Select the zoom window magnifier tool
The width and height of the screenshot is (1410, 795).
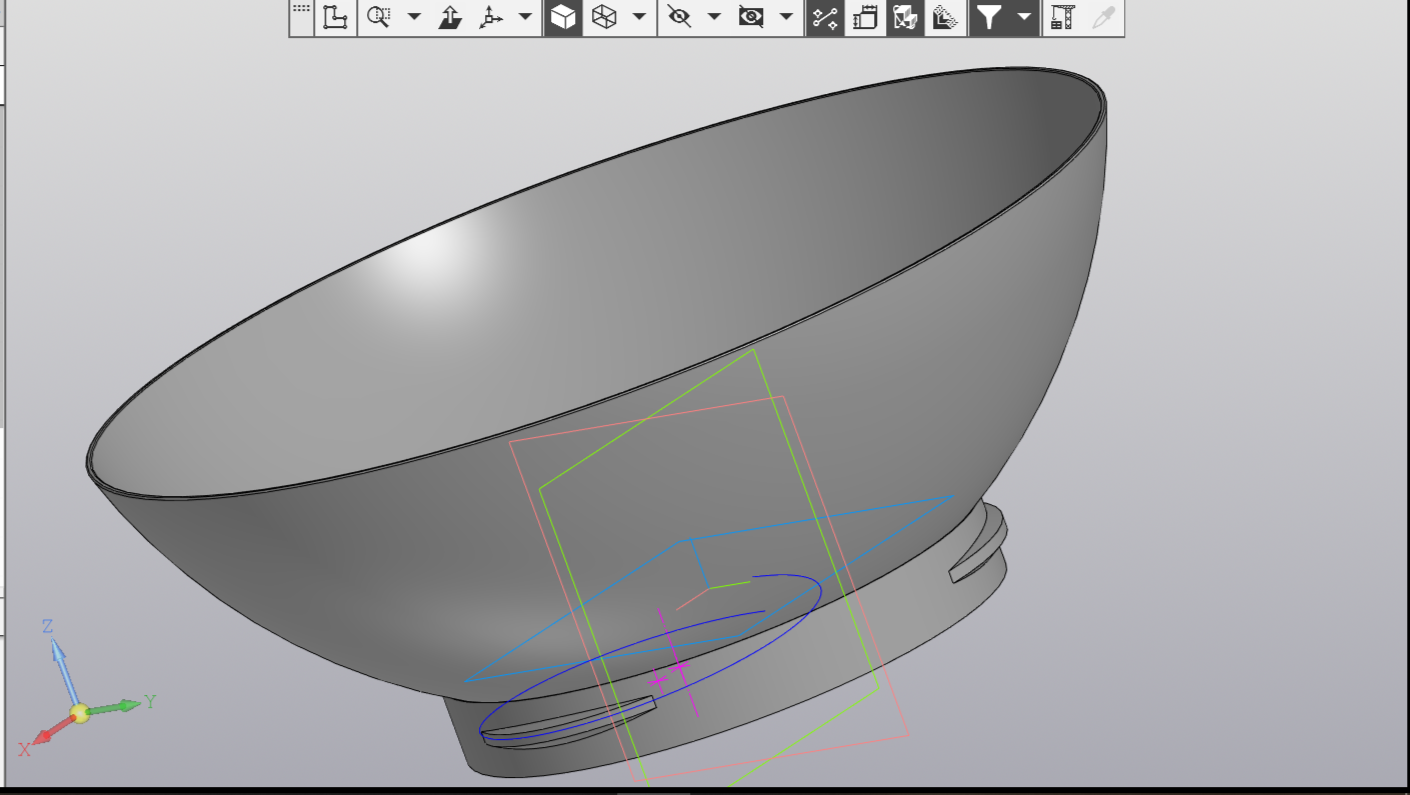point(378,17)
